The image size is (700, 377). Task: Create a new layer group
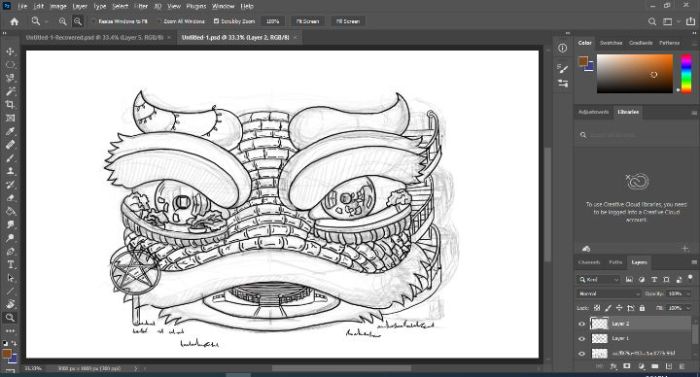pos(655,366)
